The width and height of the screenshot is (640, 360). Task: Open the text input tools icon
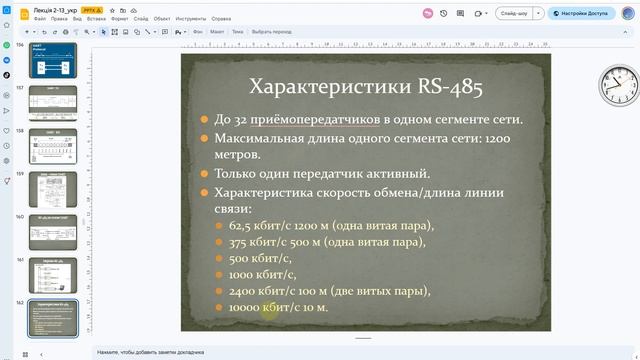(178, 32)
